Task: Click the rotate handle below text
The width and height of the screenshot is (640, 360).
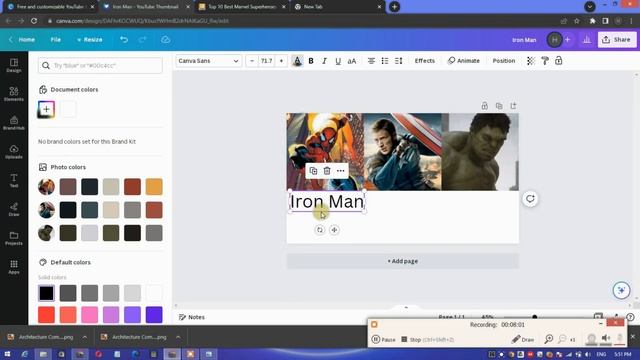Action: pos(320,230)
